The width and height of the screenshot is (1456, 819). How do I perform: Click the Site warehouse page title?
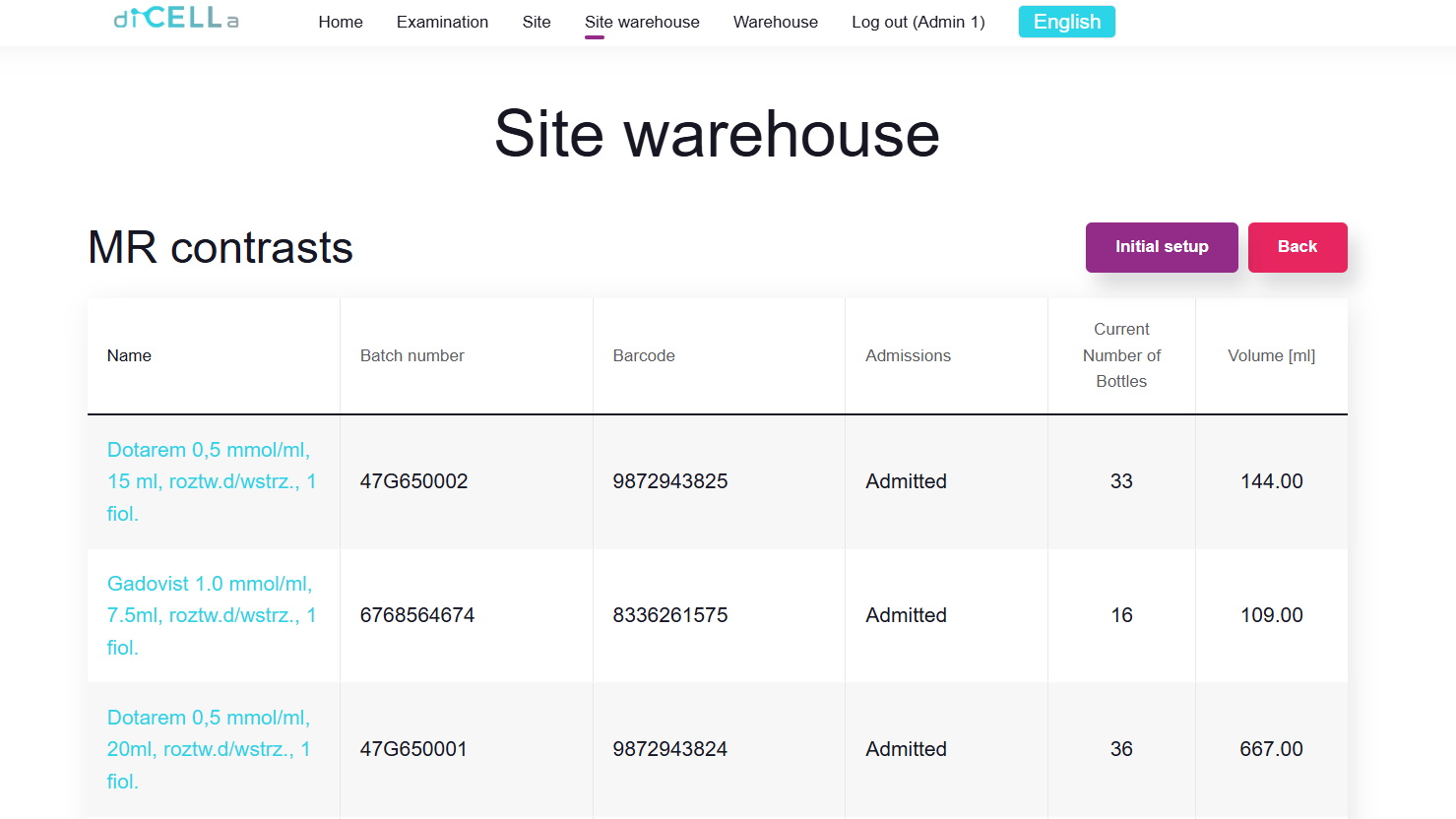[717, 134]
